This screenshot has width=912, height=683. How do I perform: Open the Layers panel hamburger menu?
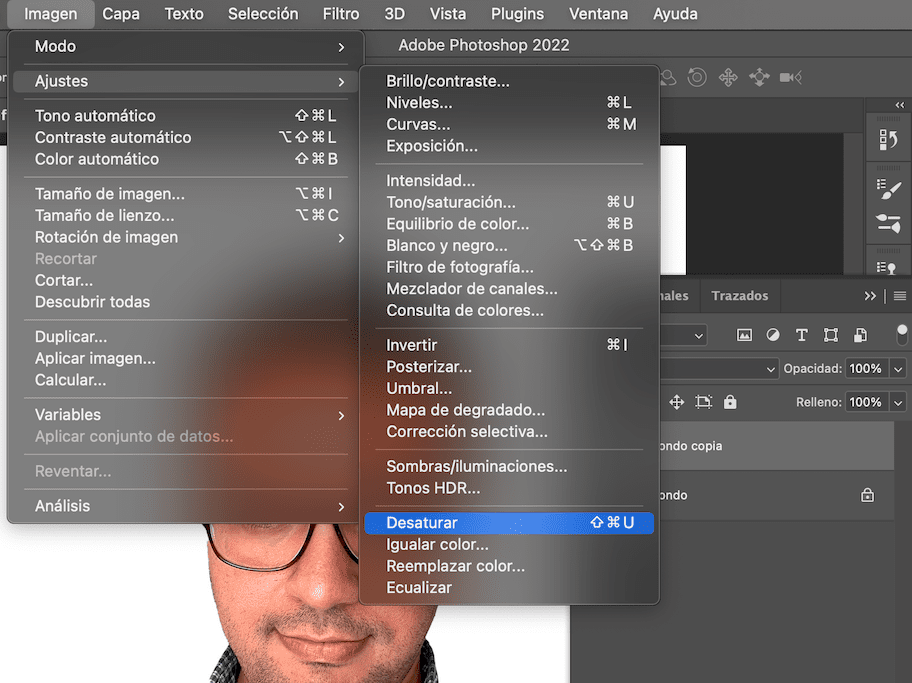coord(900,296)
